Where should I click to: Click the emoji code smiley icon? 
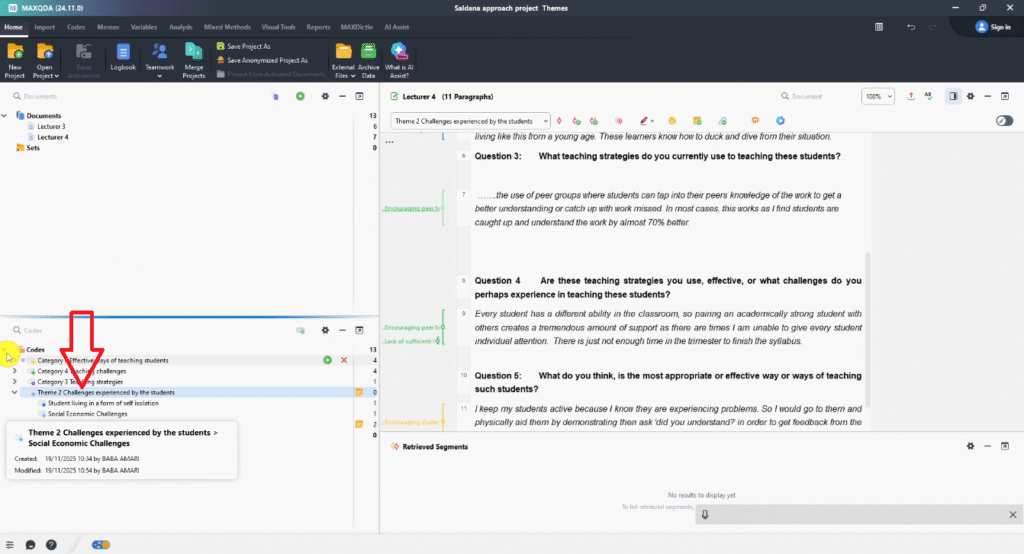[x=673, y=121]
